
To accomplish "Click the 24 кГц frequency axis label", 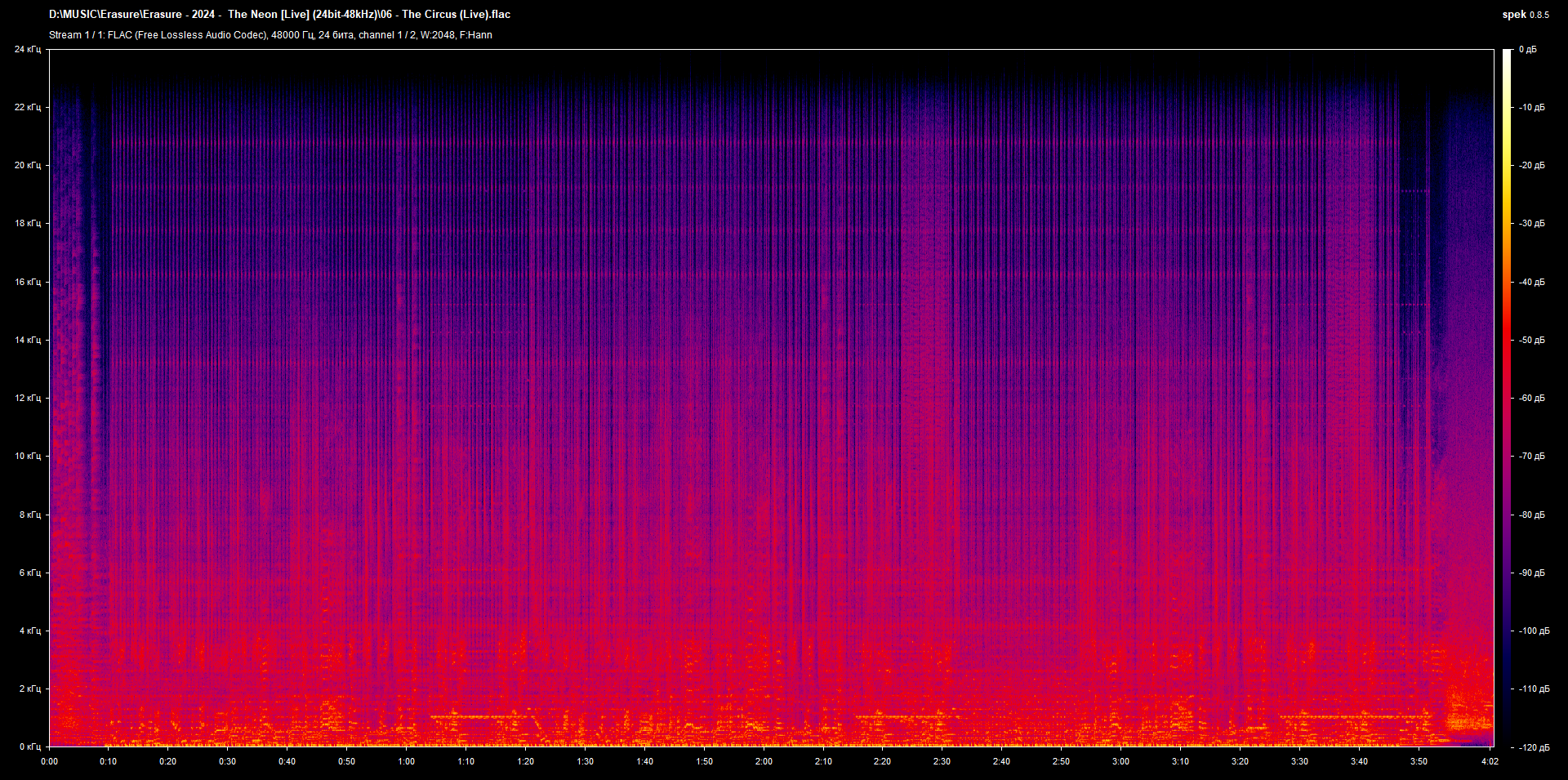I will [x=27, y=50].
